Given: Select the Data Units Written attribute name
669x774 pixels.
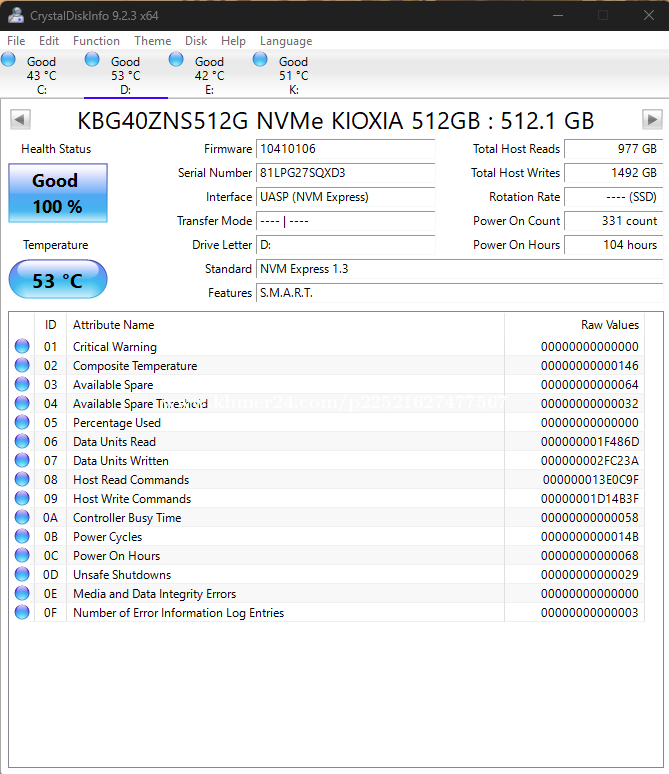Looking at the screenshot, I should click(x=120, y=461).
